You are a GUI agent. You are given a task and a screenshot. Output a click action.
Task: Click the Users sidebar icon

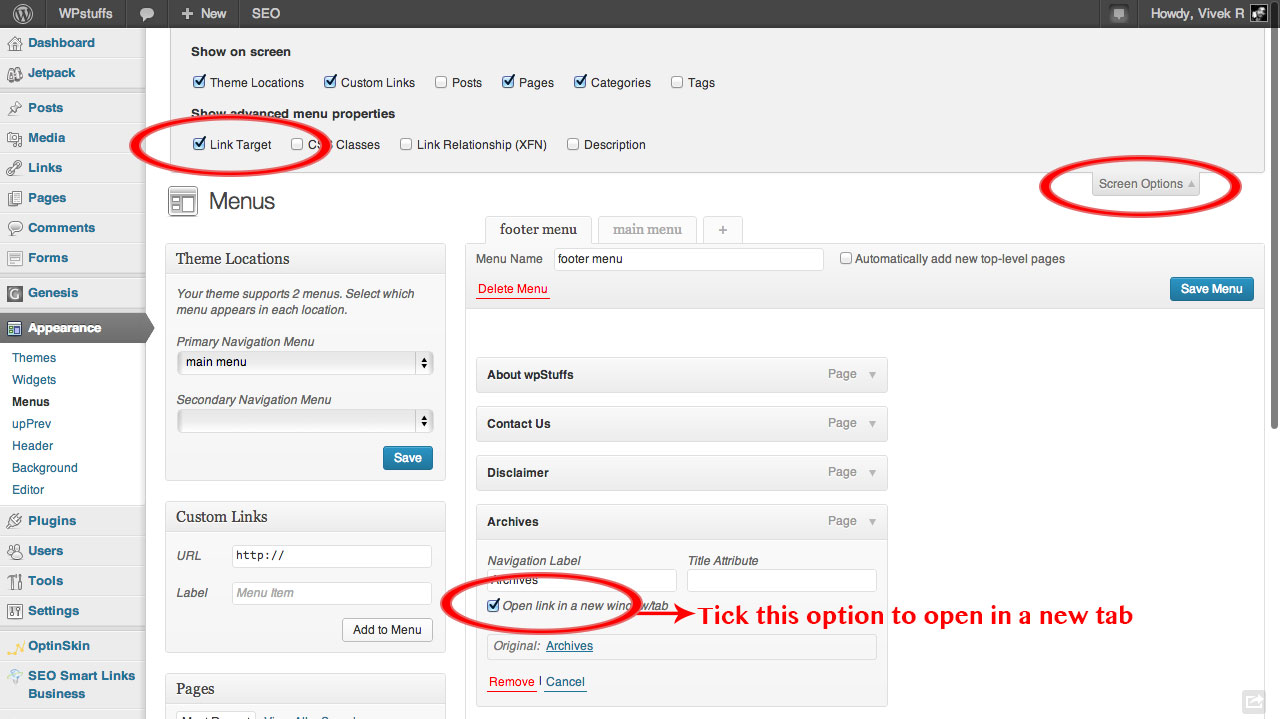point(14,551)
